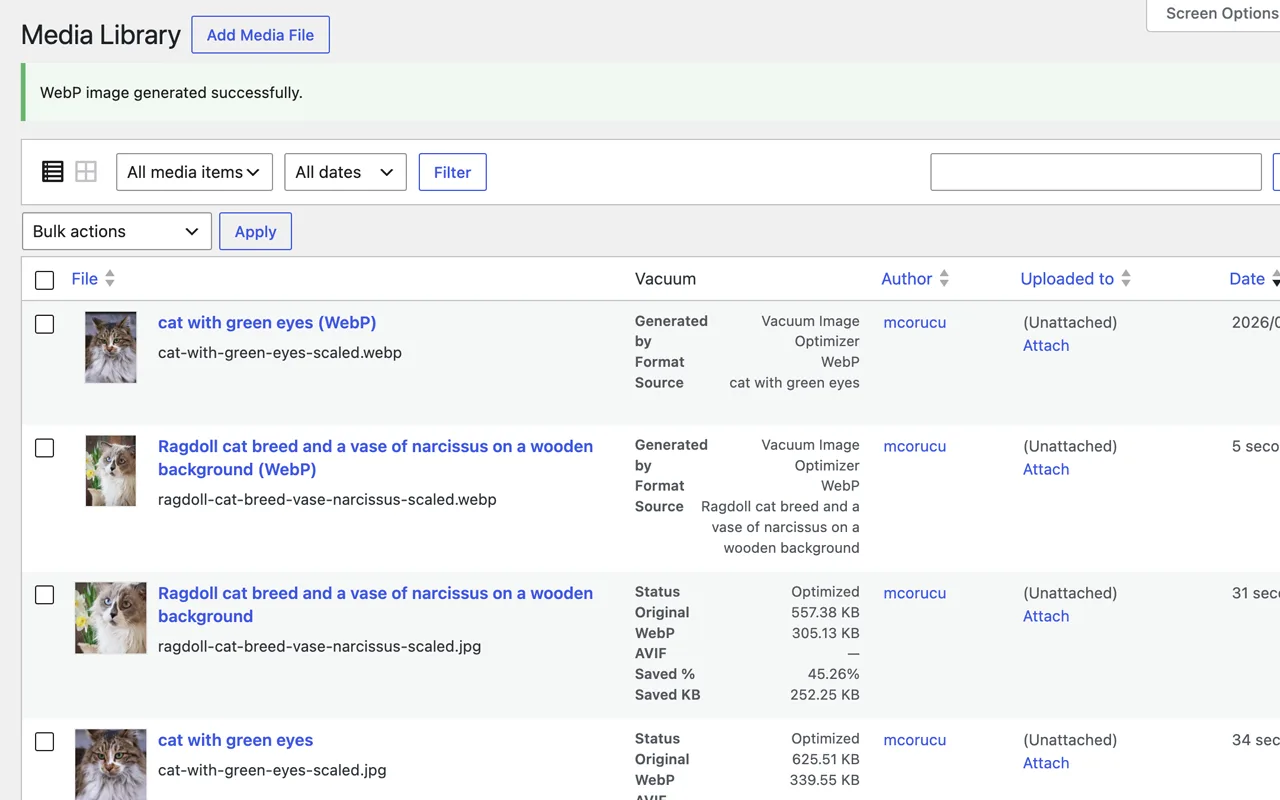The image size is (1280, 800).
Task: Click the Add Media File button
Action: click(x=260, y=35)
